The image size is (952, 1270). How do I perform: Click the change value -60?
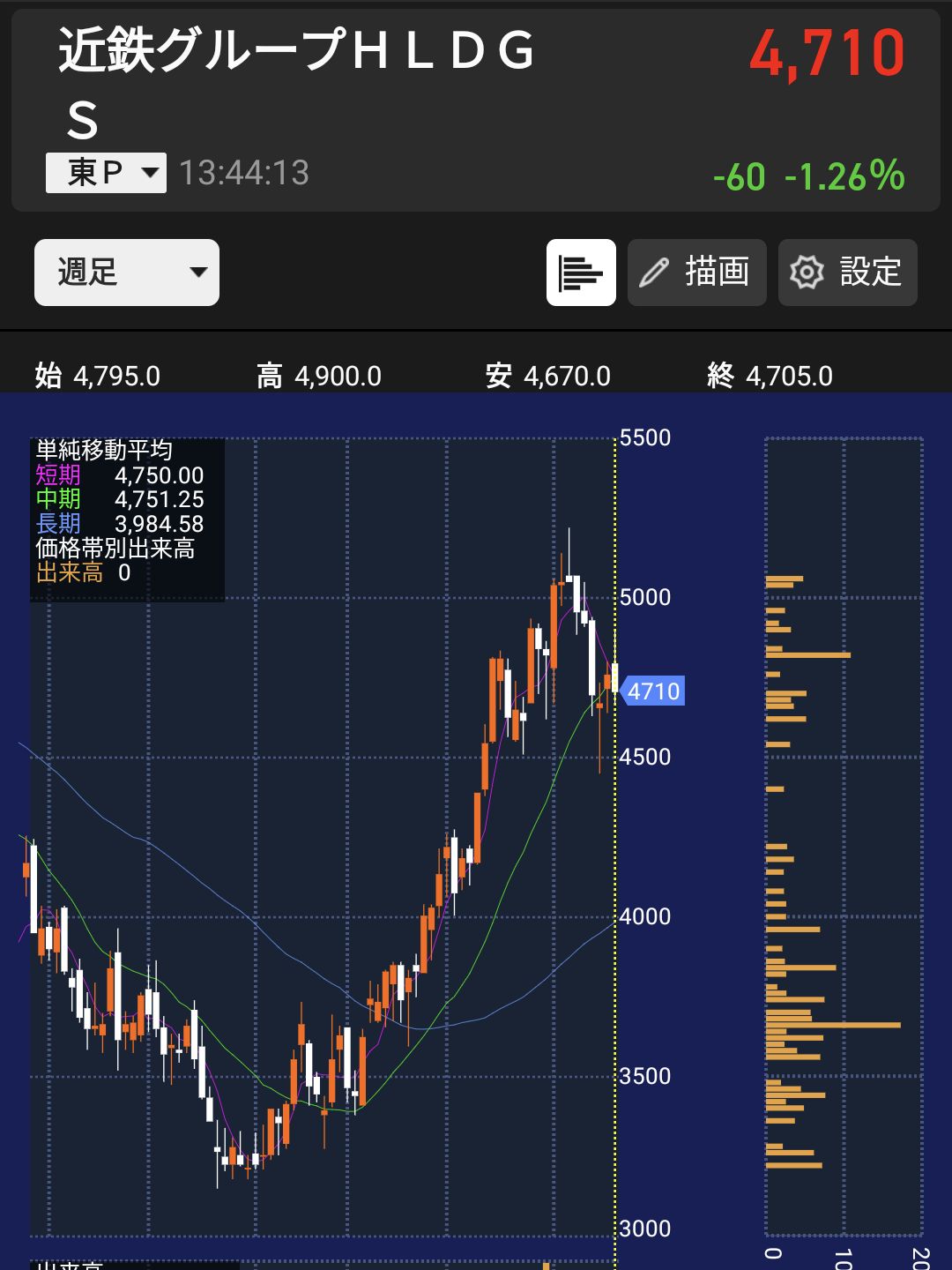click(739, 177)
